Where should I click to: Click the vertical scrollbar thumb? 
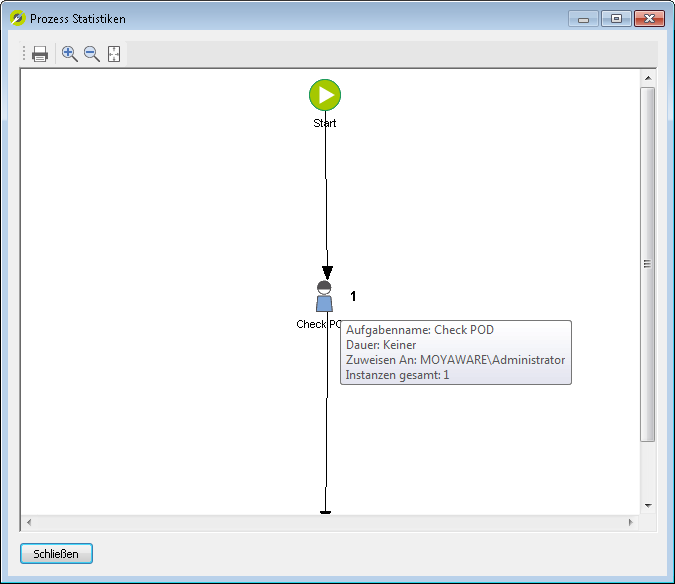647,264
